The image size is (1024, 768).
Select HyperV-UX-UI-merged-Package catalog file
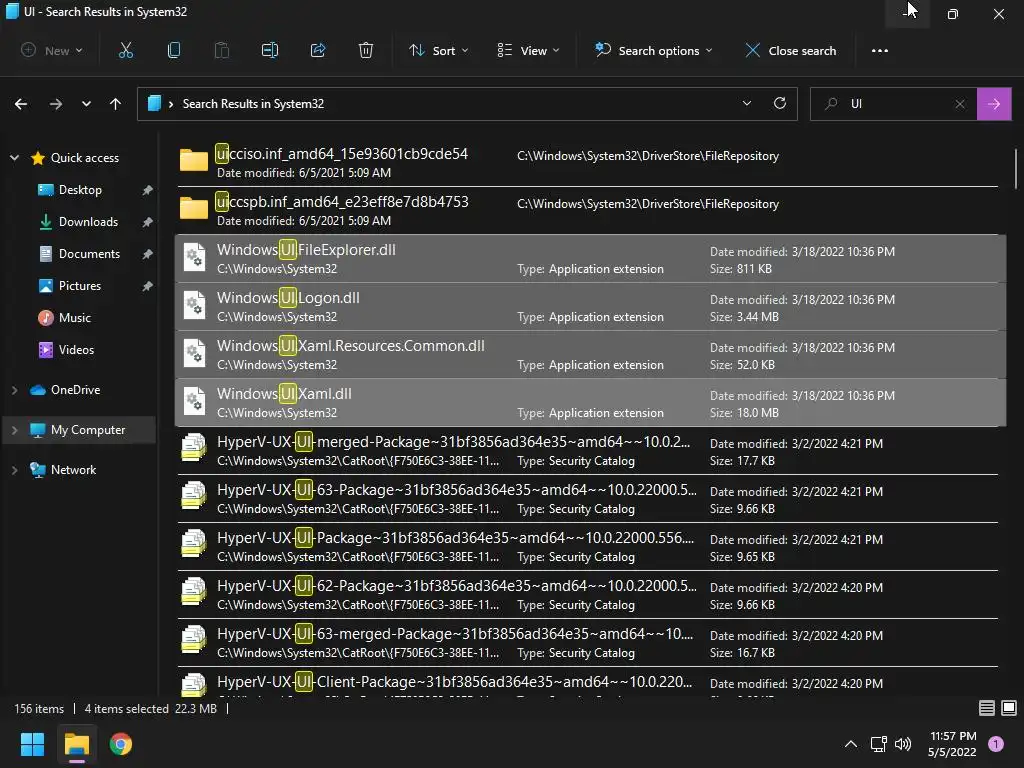tap(588, 451)
